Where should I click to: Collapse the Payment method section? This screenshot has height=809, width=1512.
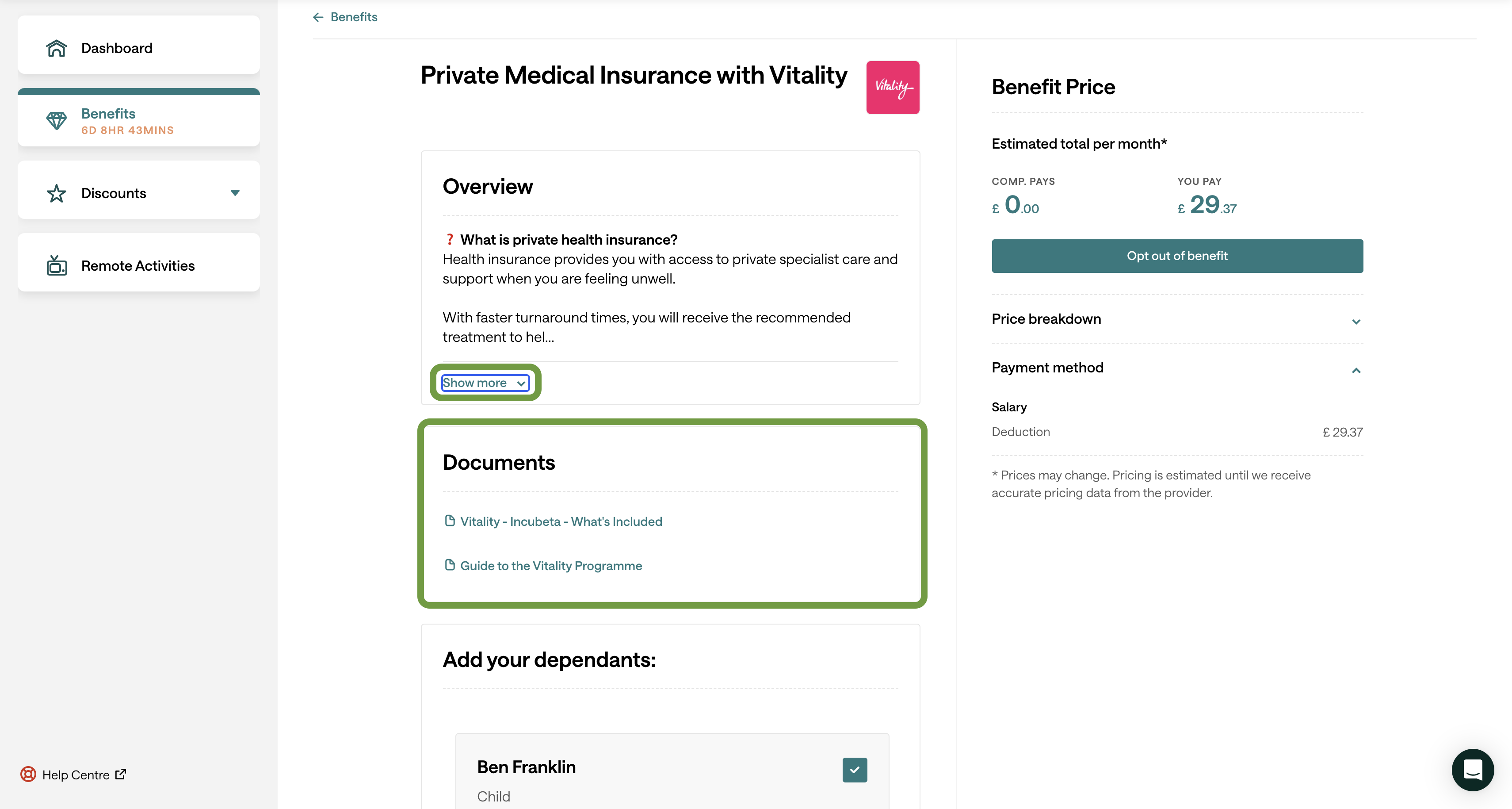pos(1177,368)
